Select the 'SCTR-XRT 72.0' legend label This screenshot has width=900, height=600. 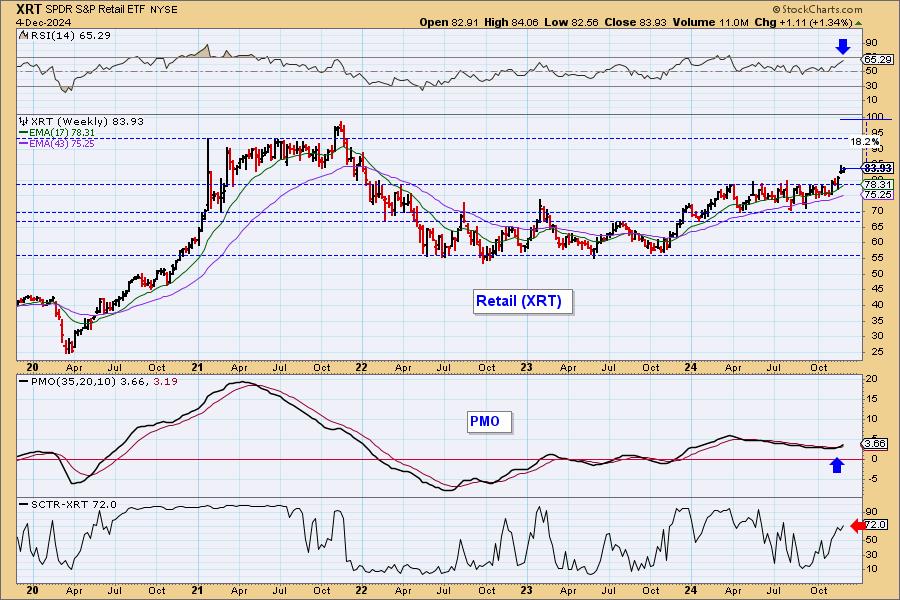pos(73,505)
